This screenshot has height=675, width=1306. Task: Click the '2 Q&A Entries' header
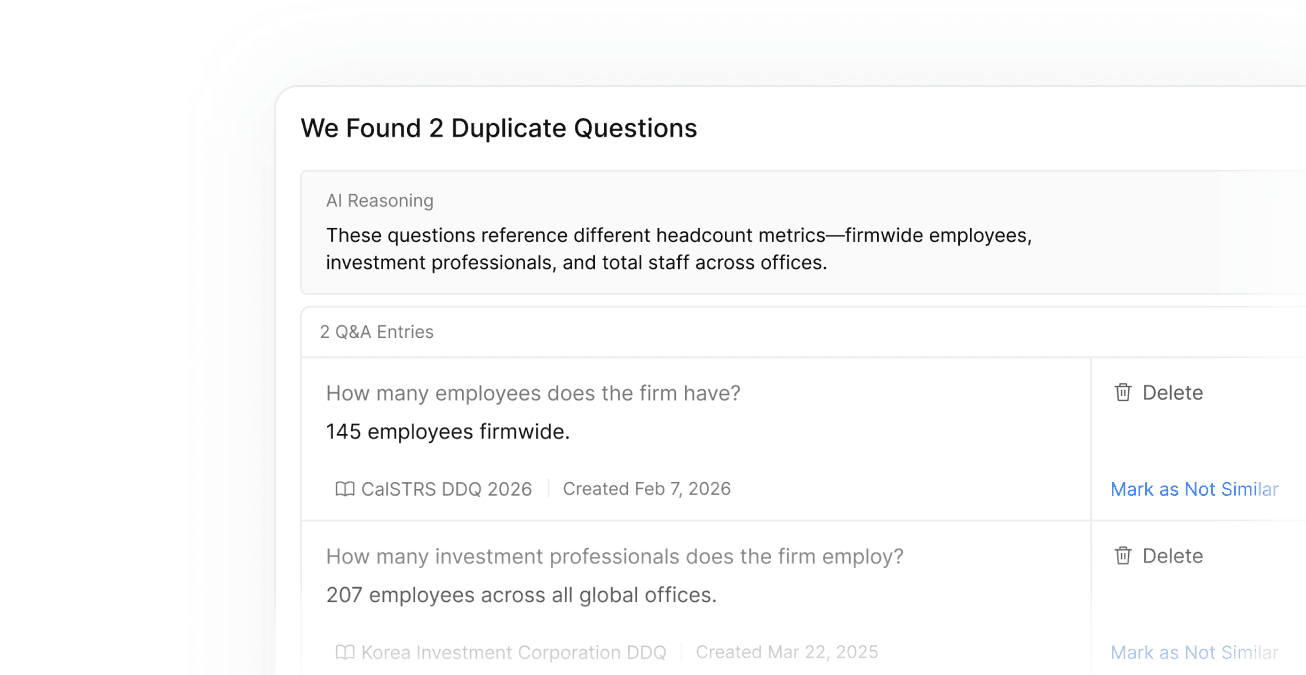click(377, 332)
